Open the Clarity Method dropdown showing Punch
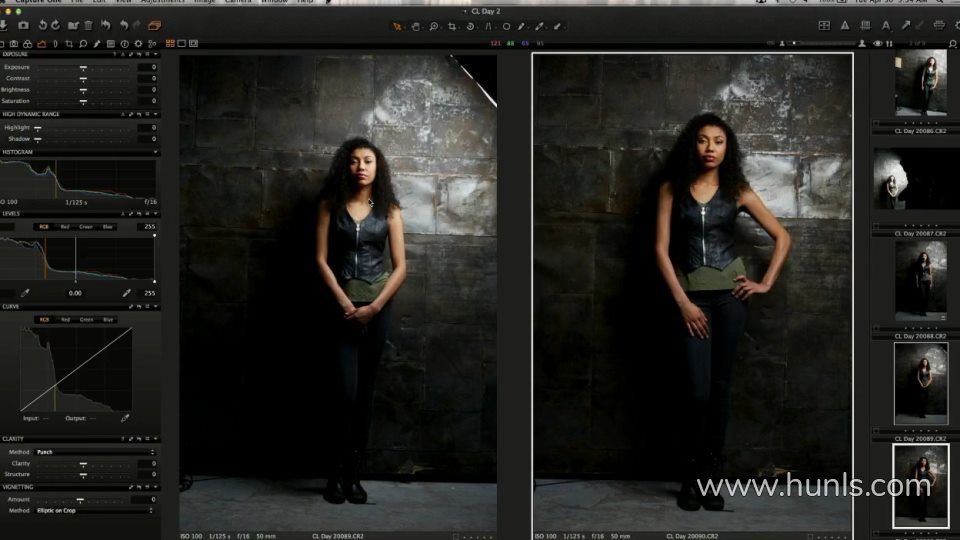This screenshot has height=540, width=960. [x=95, y=452]
